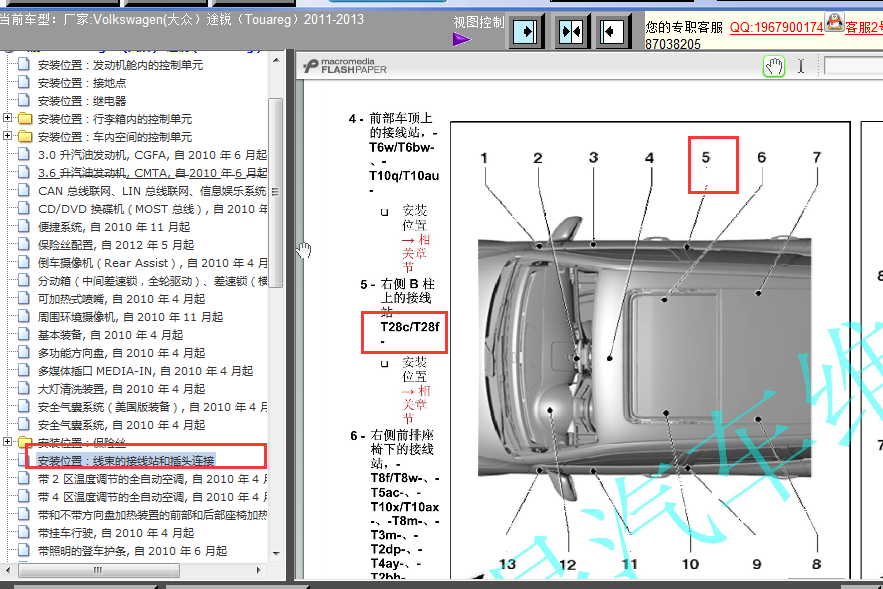This screenshot has height=589, width=883.
Task: Select 基本装备 自 2010 年 4 月起
Action: click(110, 336)
